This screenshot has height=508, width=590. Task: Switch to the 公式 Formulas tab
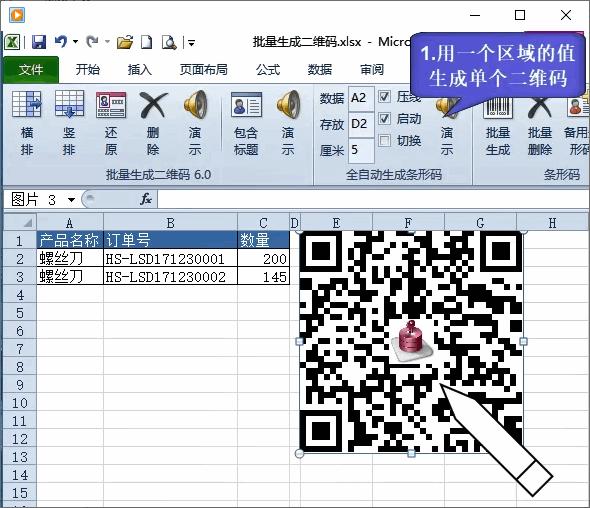(x=268, y=70)
